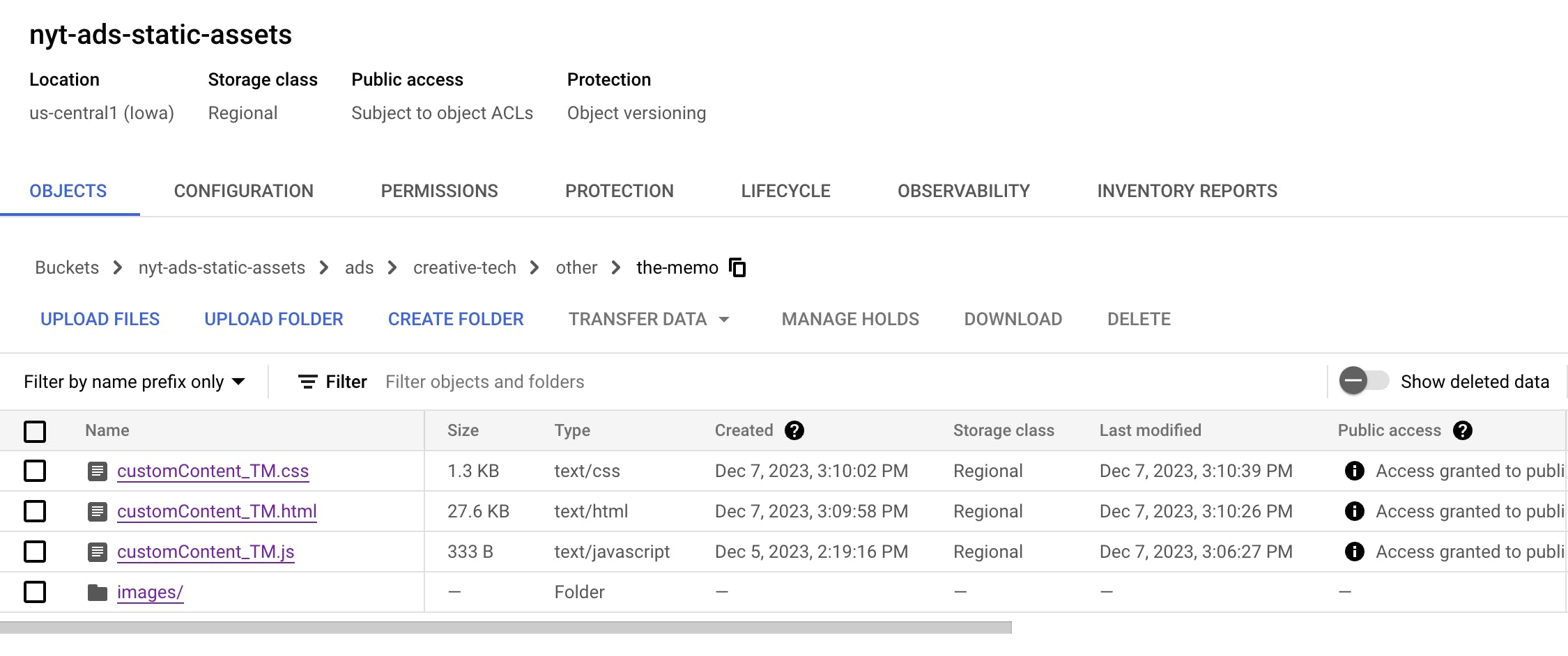Go to nyt-ads-static-assets breadcrumb
1568x656 pixels.
222,267
